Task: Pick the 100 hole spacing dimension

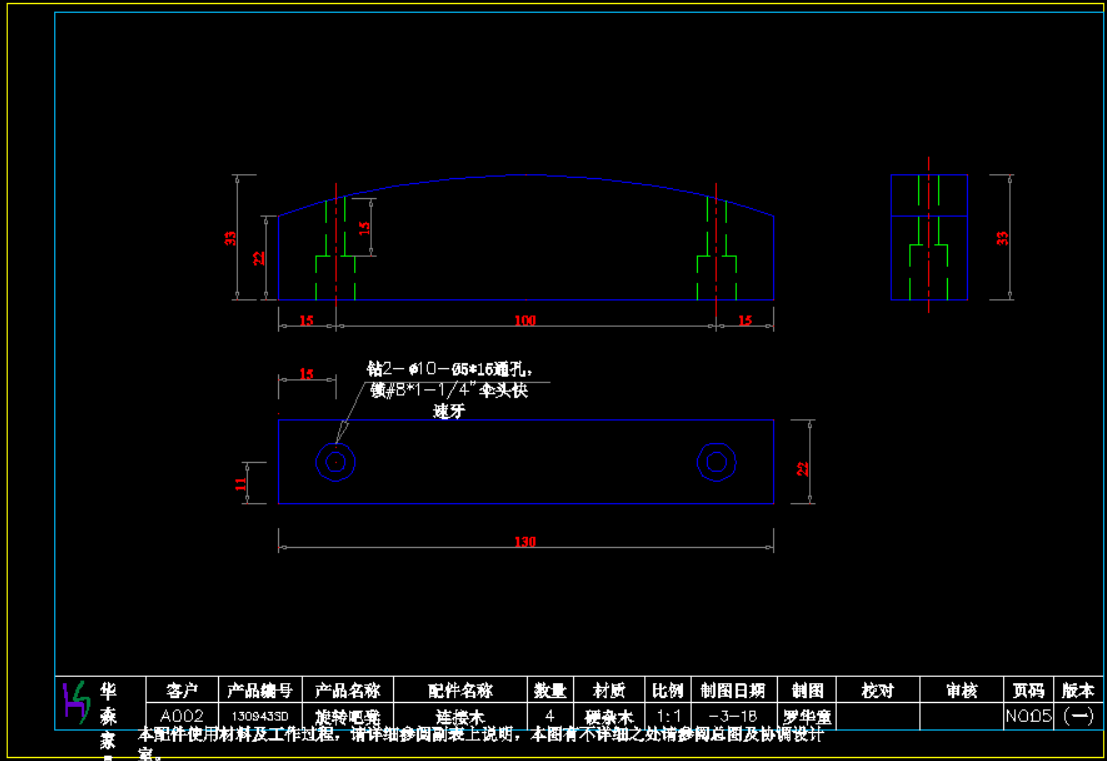Action: click(525, 320)
